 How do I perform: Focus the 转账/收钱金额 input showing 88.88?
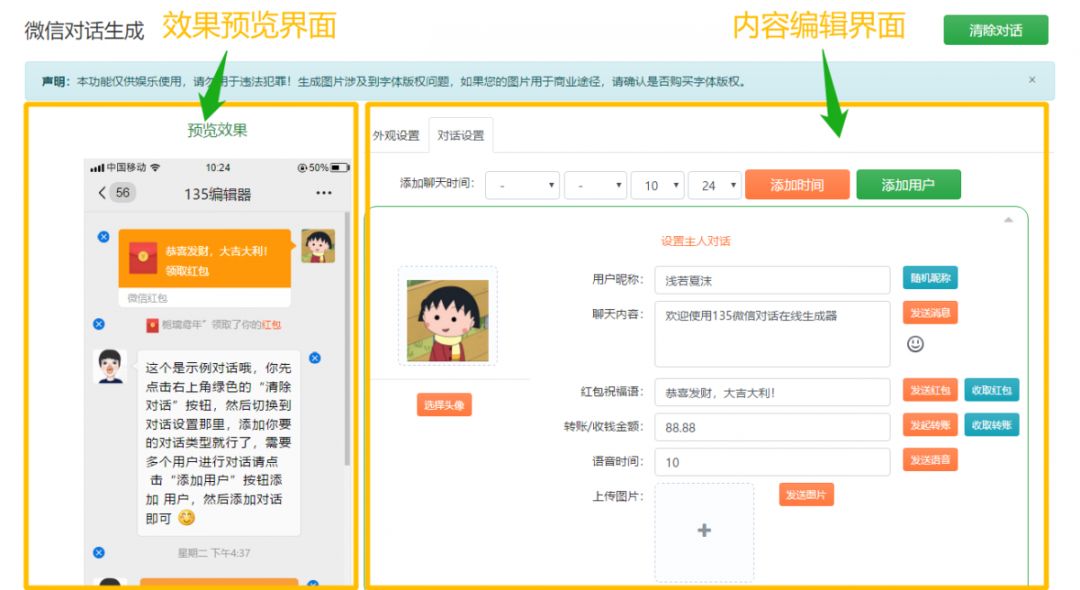click(772, 427)
